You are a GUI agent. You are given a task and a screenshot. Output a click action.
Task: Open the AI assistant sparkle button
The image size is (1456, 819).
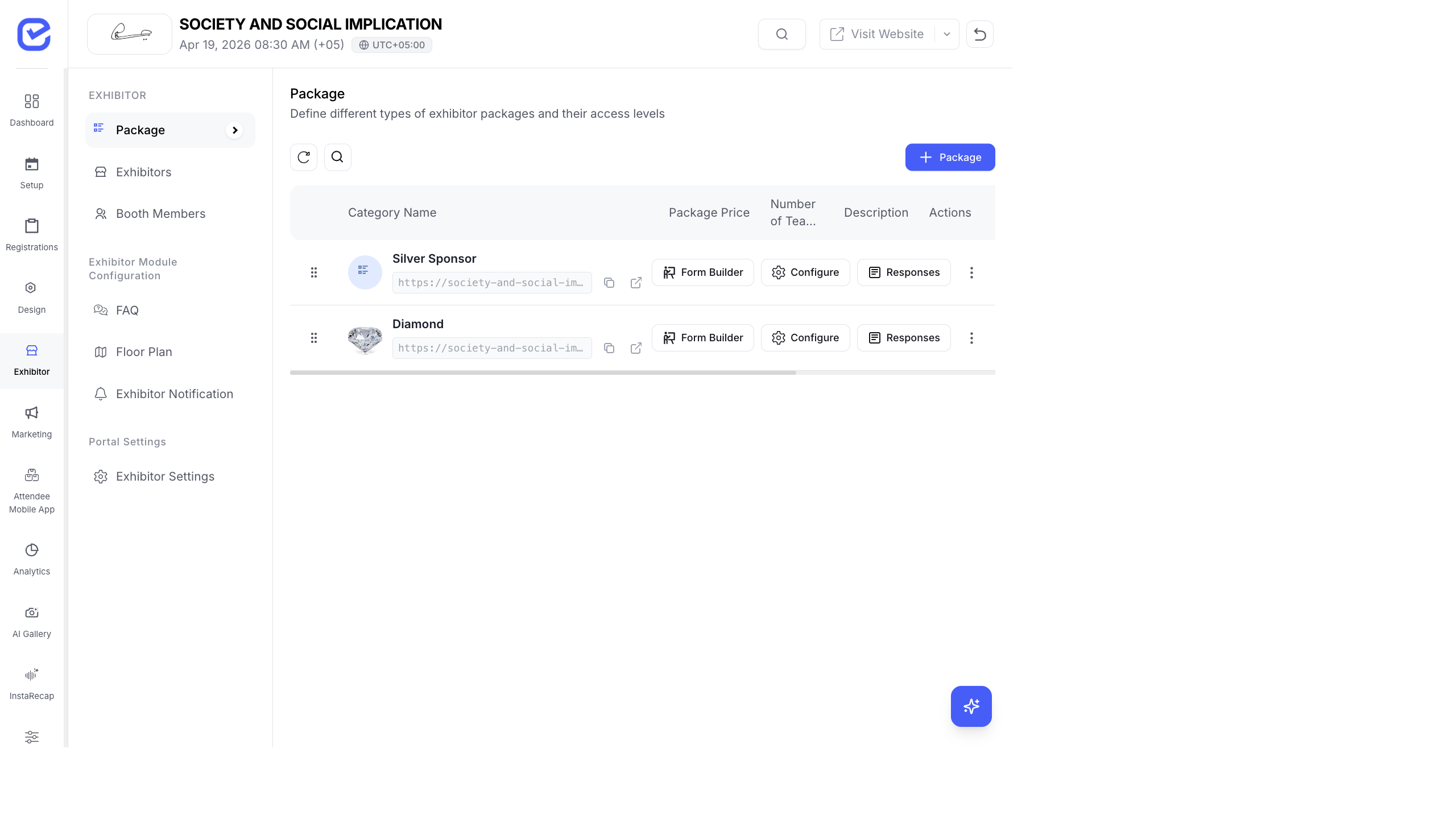(x=971, y=706)
